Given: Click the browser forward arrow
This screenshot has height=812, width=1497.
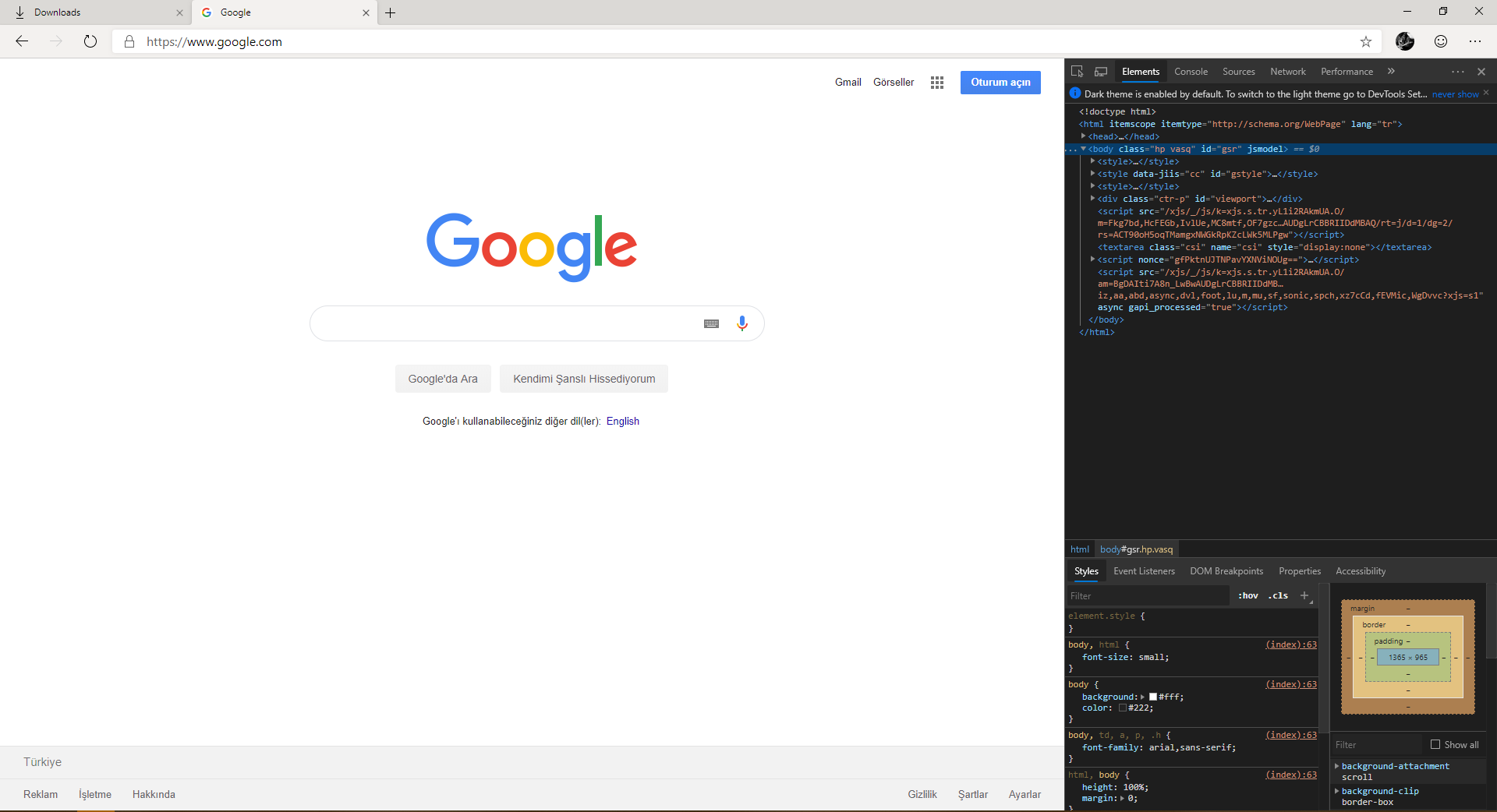Looking at the screenshot, I should click(x=56, y=41).
